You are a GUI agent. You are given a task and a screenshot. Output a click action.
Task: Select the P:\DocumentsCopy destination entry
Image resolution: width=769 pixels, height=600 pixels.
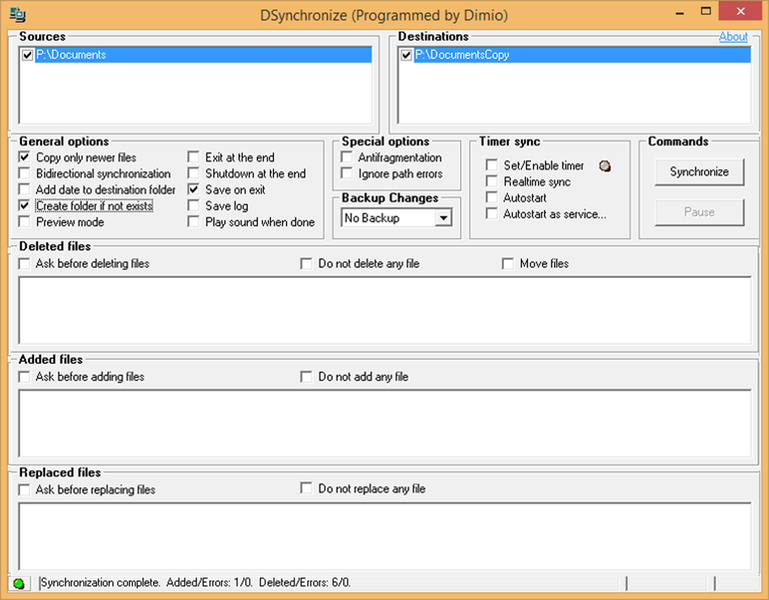click(582, 55)
